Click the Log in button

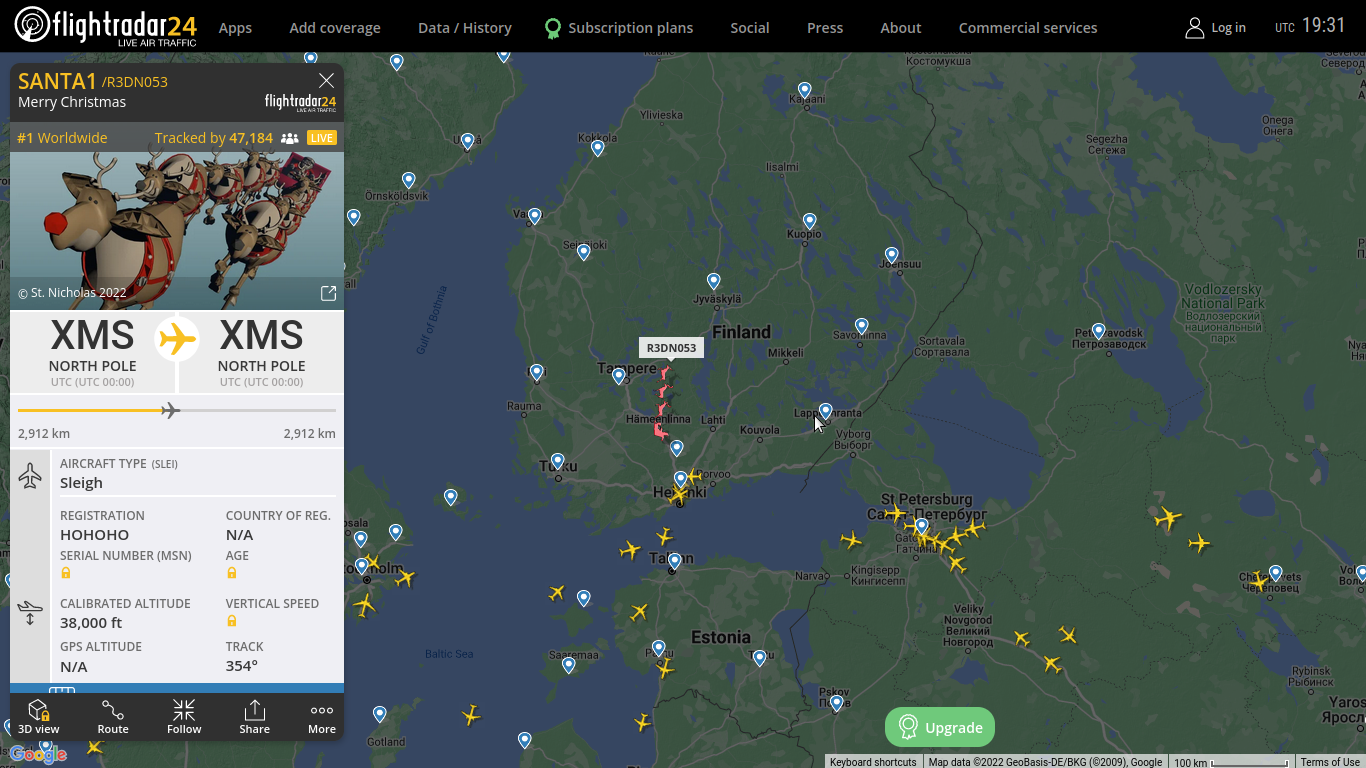click(x=1216, y=28)
